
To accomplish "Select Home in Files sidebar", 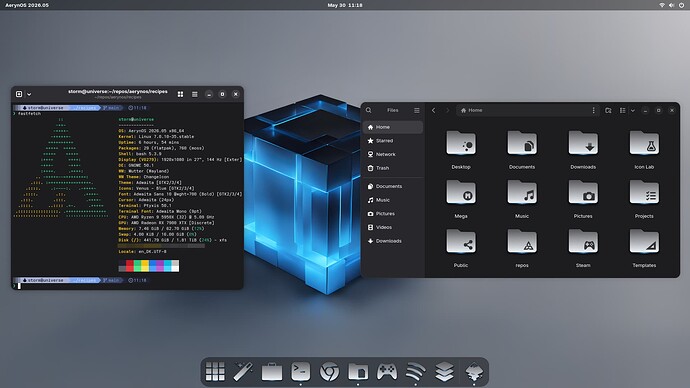I will [393, 127].
